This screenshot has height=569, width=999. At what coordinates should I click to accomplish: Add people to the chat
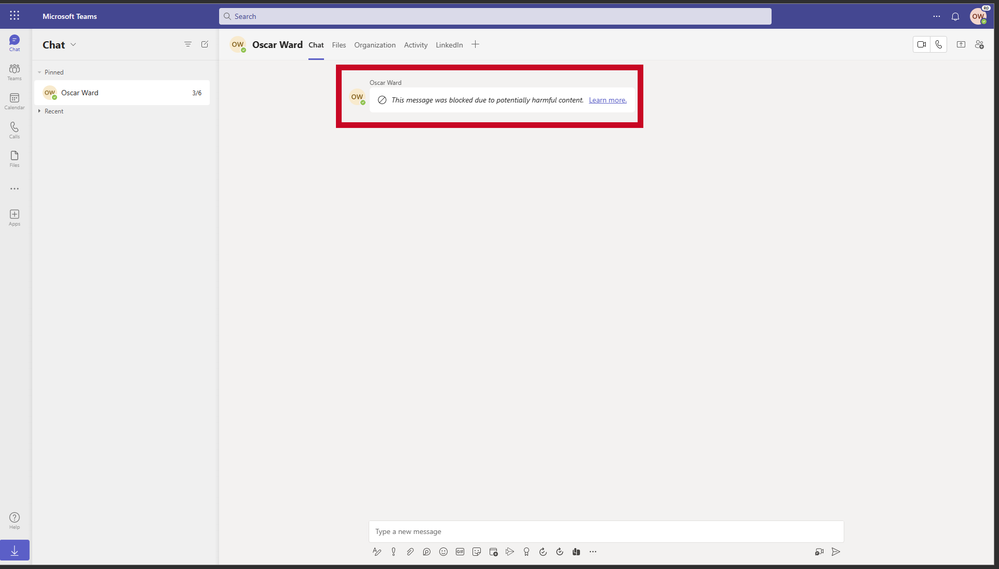[979, 45]
